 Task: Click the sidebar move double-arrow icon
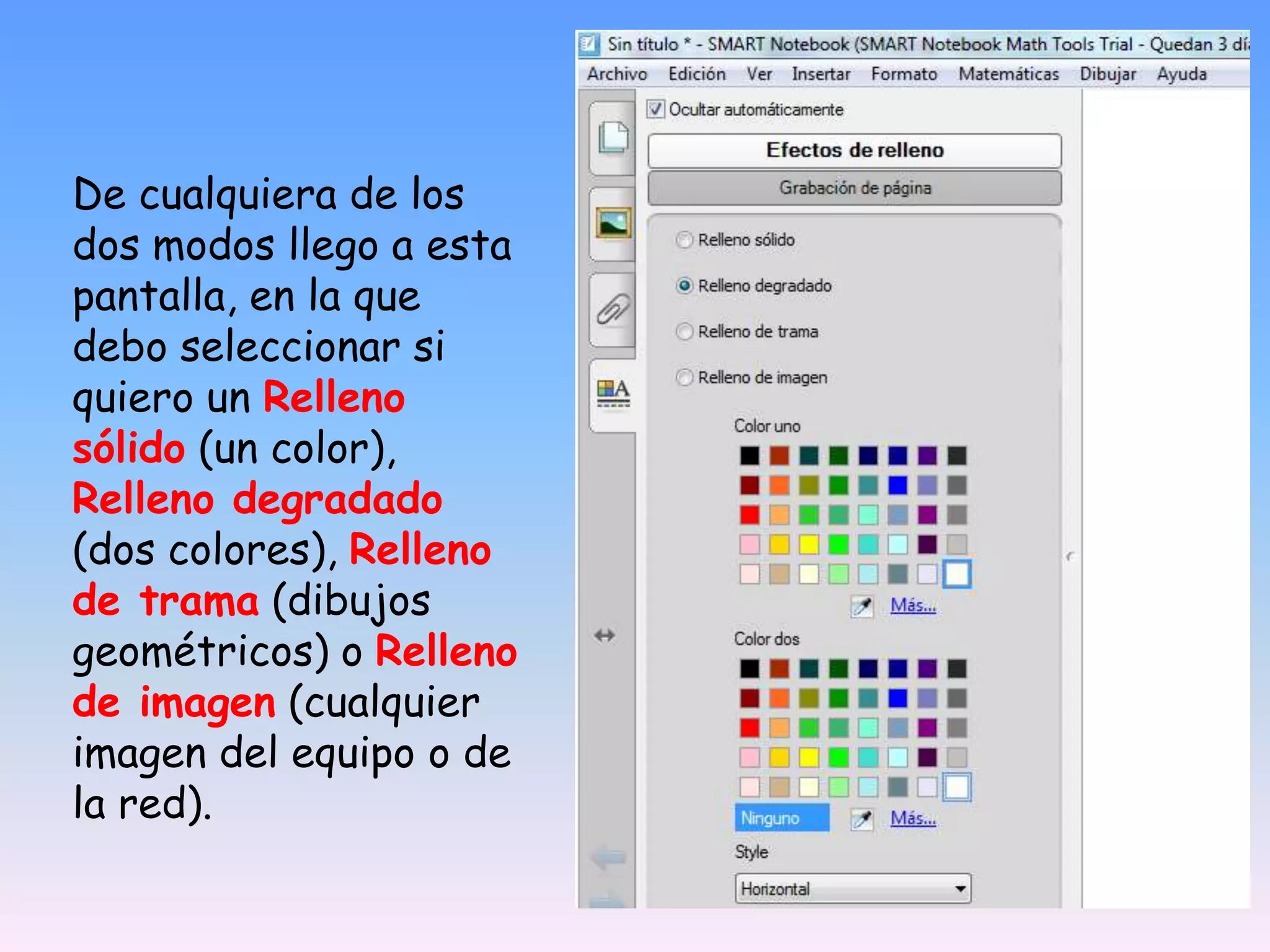tap(605, 635)
